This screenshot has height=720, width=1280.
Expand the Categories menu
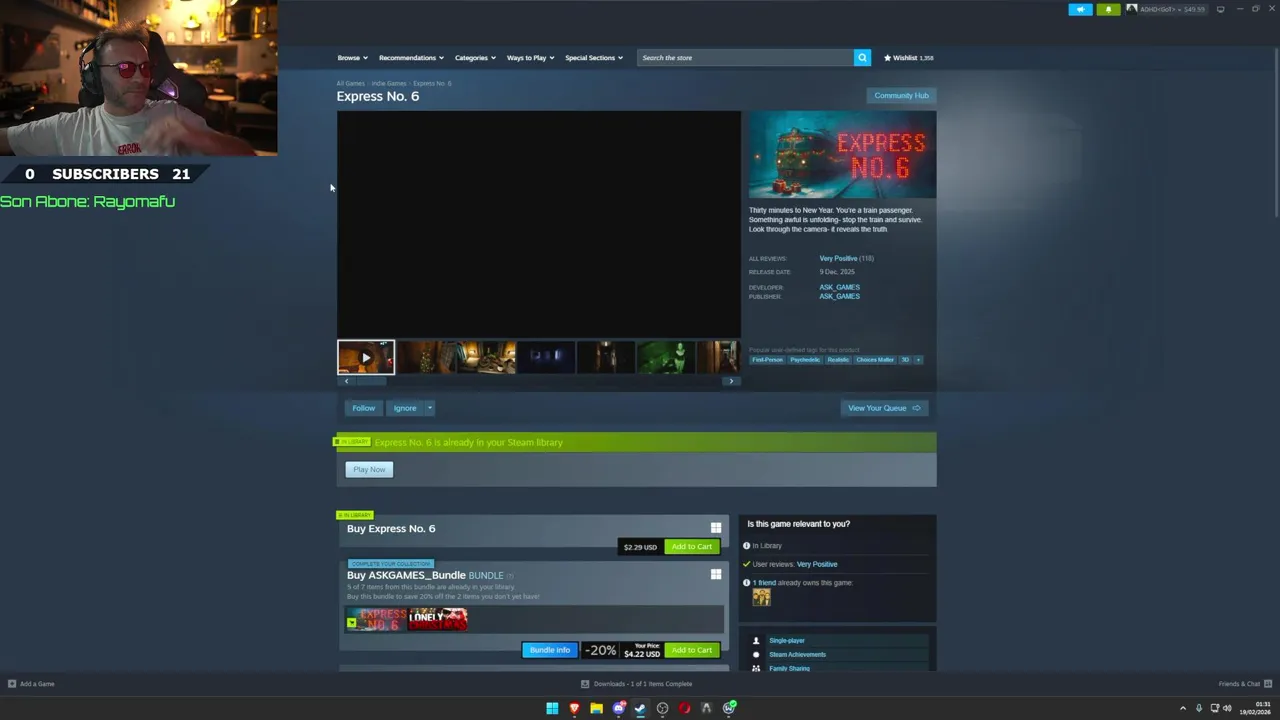475,58
